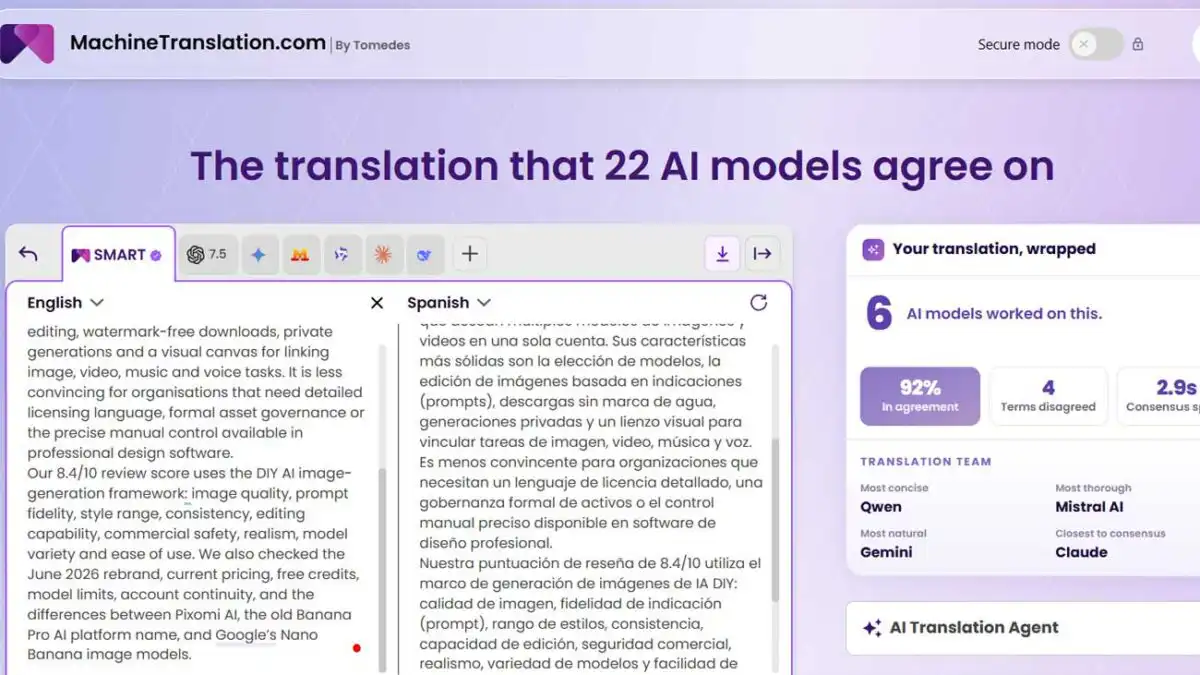Screen dimensions: 1200x675
Task: Open the Spanish target language dropdown
Action: (x=448, y=302)
